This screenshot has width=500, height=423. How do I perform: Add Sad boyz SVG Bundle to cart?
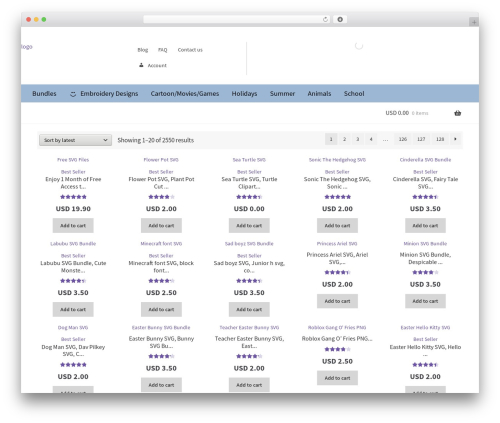point(249,309)
